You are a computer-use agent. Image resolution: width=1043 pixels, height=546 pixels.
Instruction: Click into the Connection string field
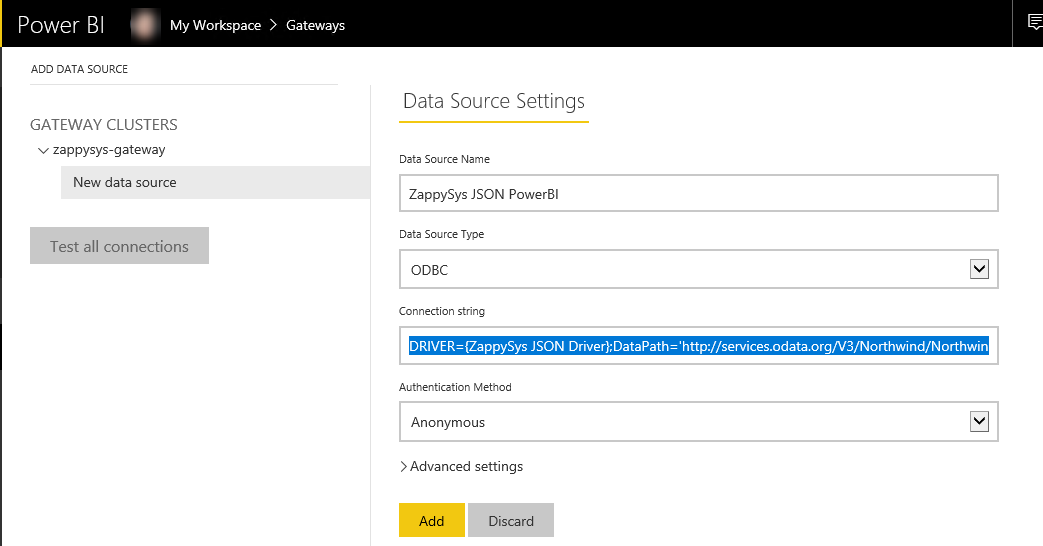pos(698,346)
